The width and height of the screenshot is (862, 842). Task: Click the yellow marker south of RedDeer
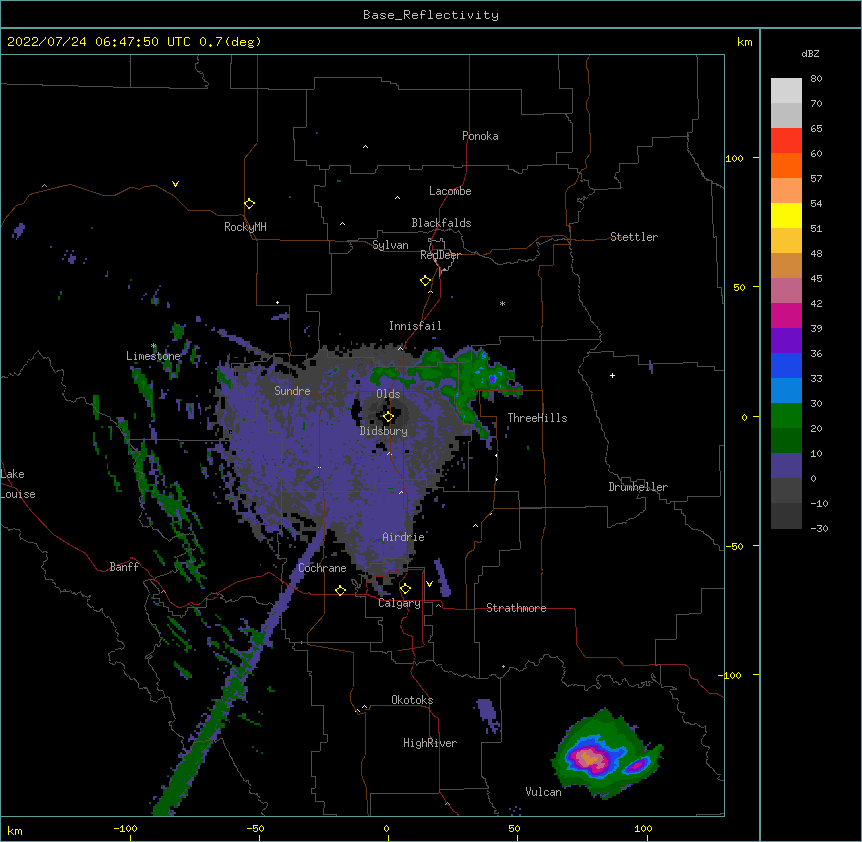(425, 280)
